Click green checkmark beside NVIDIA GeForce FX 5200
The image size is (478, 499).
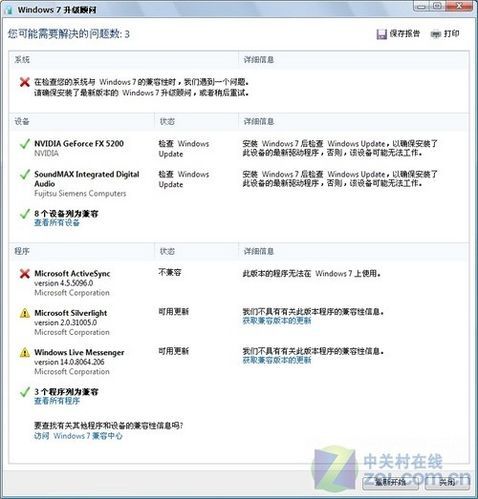[x=25, y=144]
